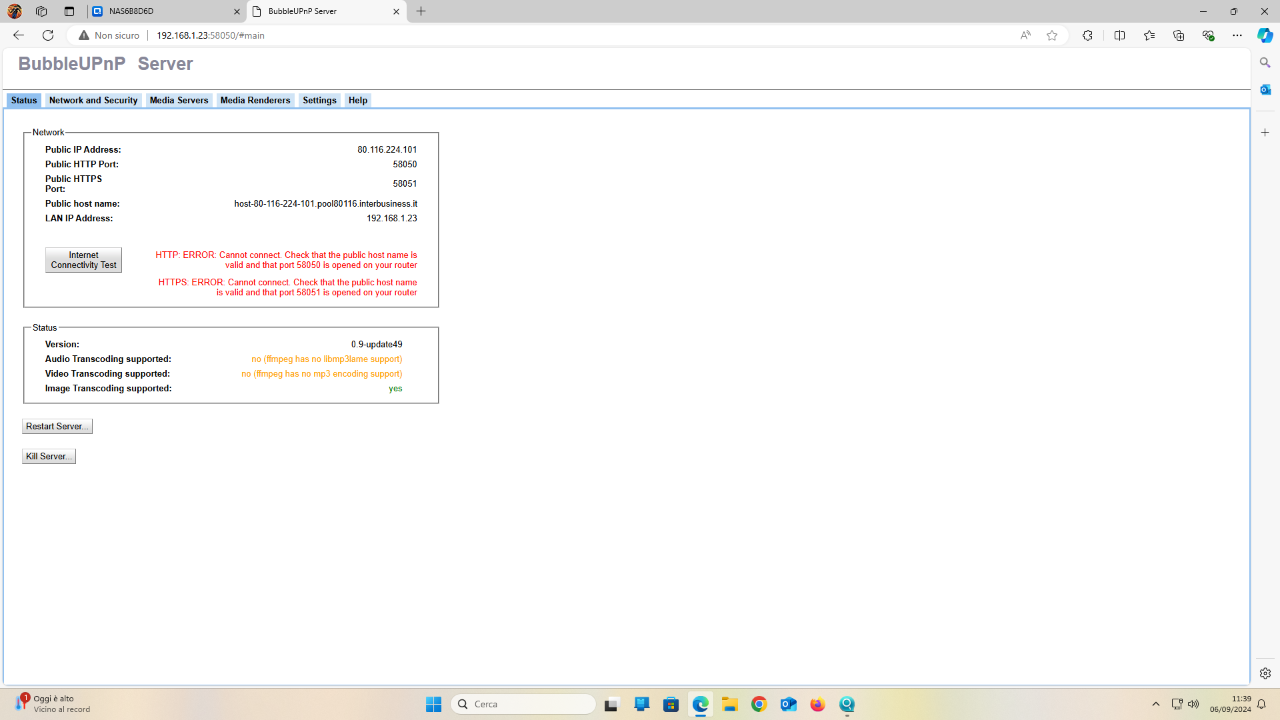Click the HTTPS error message
Image resolution: width=1280 pixels, height=720 pixels.
[x=287, y=287]
